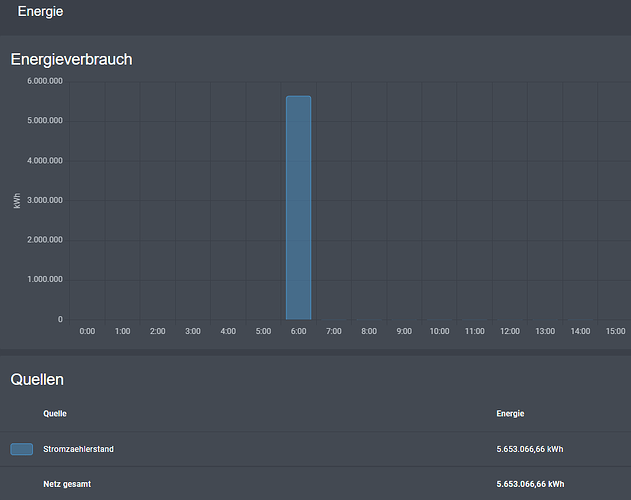Click the 3.000.000 y-axis label

click(x=45, y=200)
